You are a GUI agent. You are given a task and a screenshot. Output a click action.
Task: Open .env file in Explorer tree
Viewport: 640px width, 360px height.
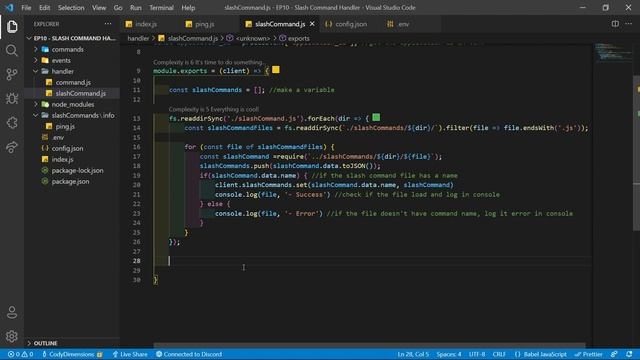click(72, 138)
